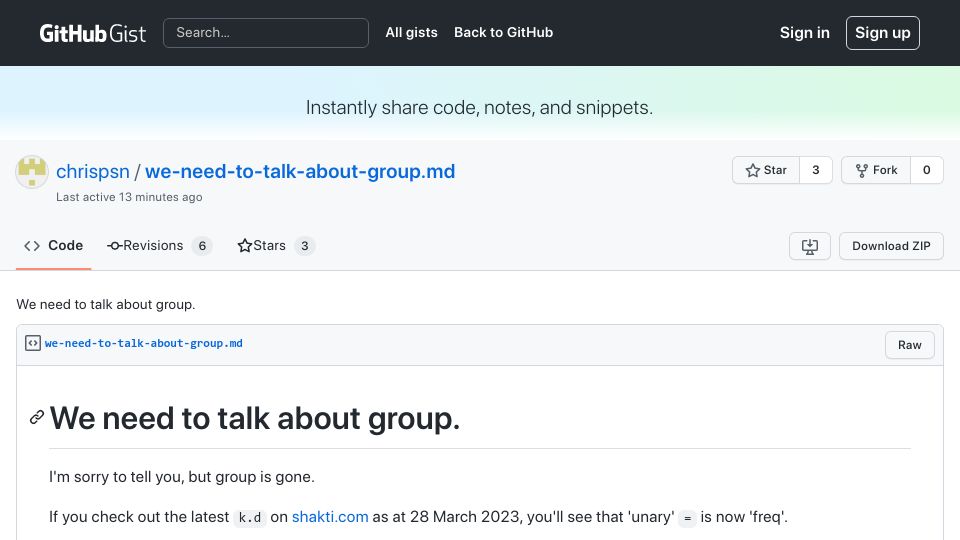
Task: Click the open-in-desktop download icon
Action: [809, 246]
